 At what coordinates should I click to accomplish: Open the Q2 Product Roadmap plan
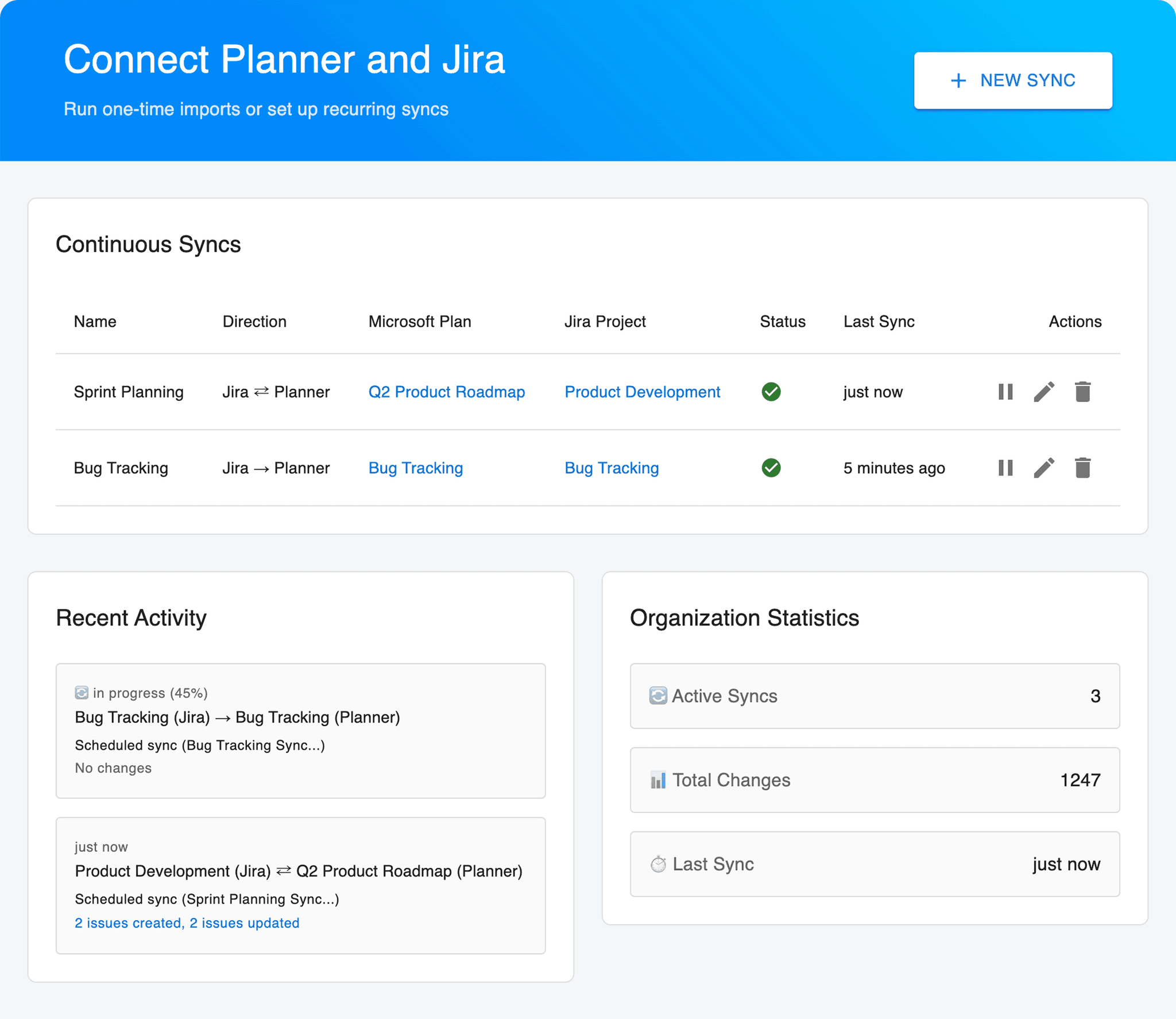click(x=447, y=392)
